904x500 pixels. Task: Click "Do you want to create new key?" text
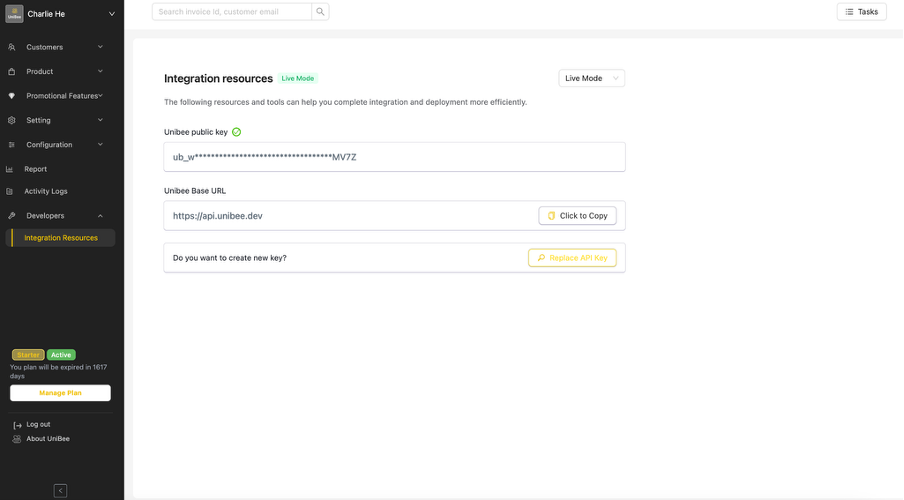click(229, 258)
